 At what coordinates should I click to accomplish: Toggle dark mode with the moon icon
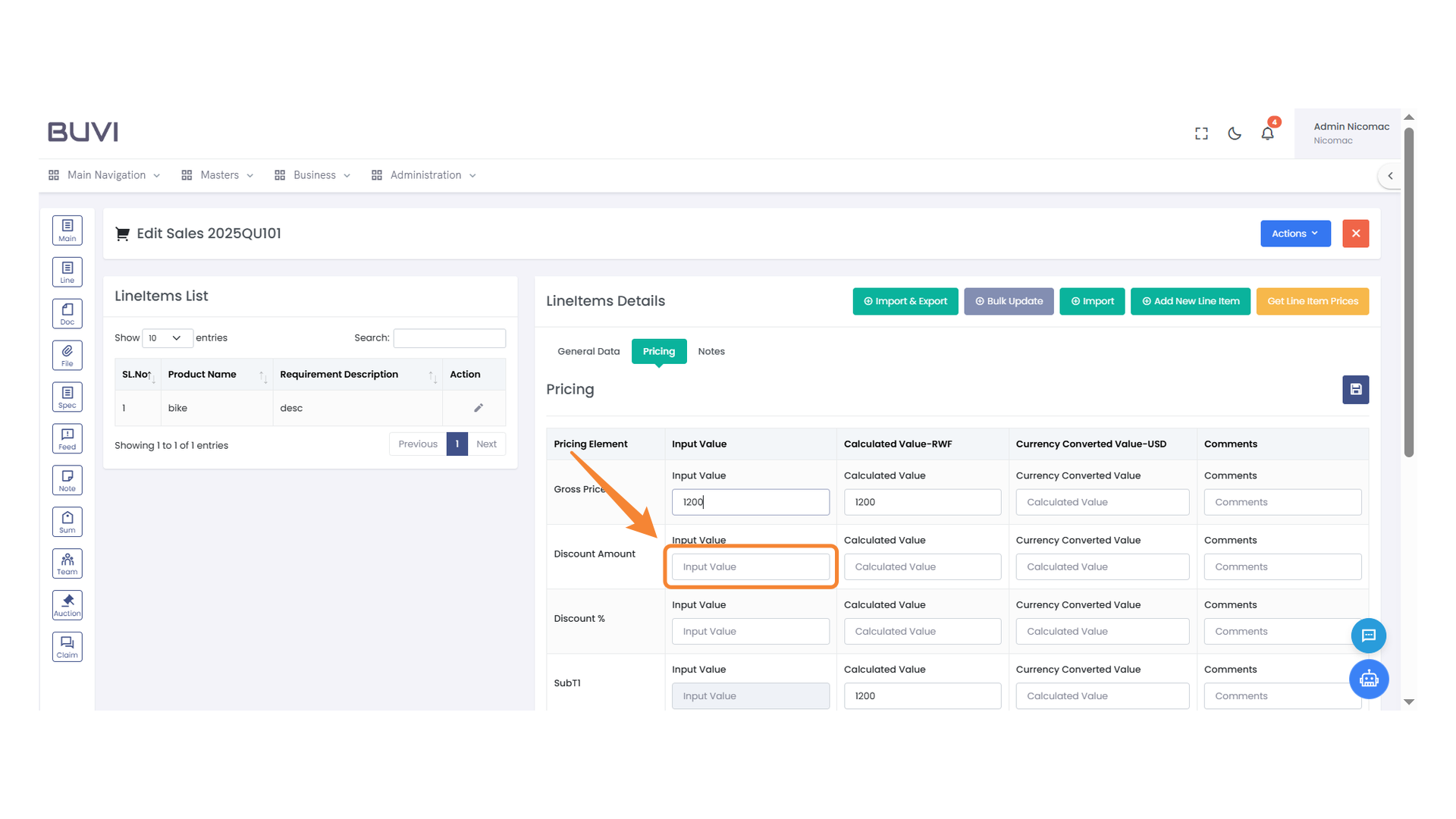[x=1234, y=133]
